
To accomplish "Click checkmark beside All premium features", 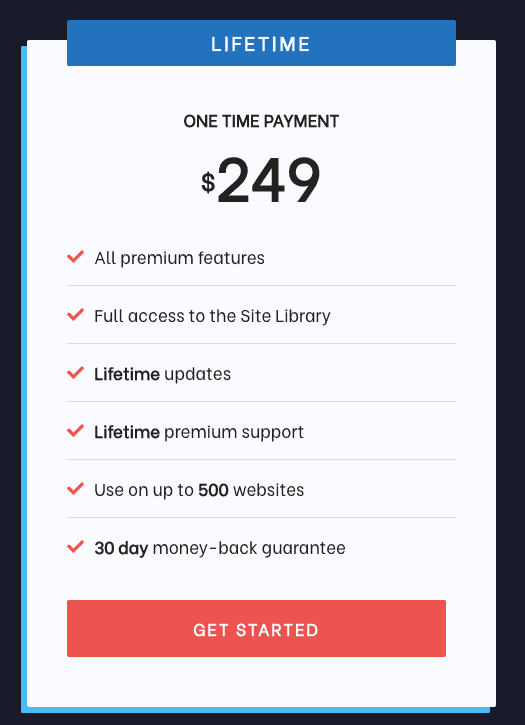I will click(x=75, y=257).
